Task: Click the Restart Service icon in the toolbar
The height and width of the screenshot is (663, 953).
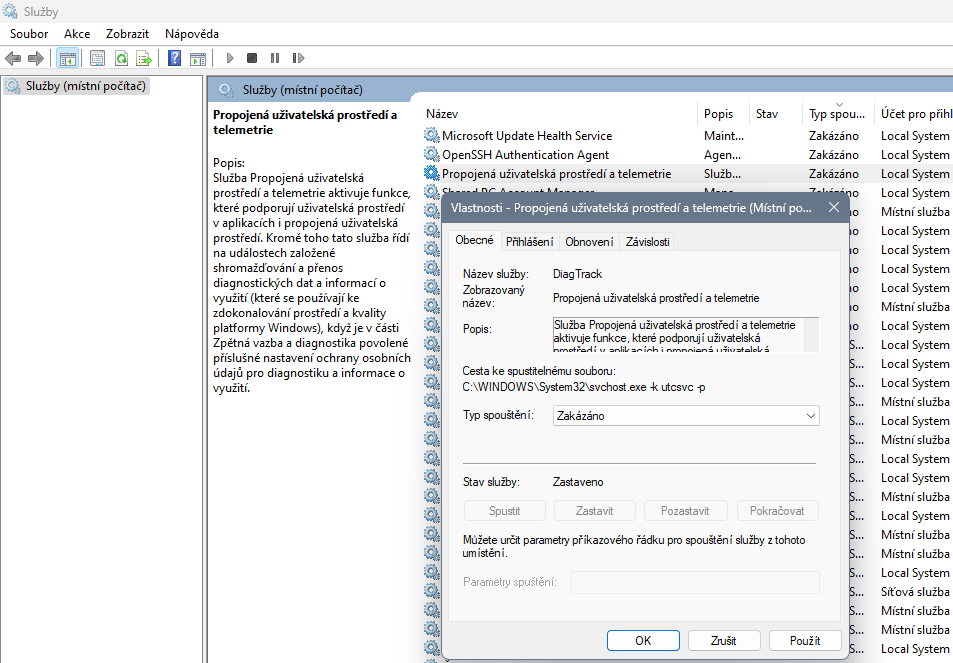Action: click(298, 58)
